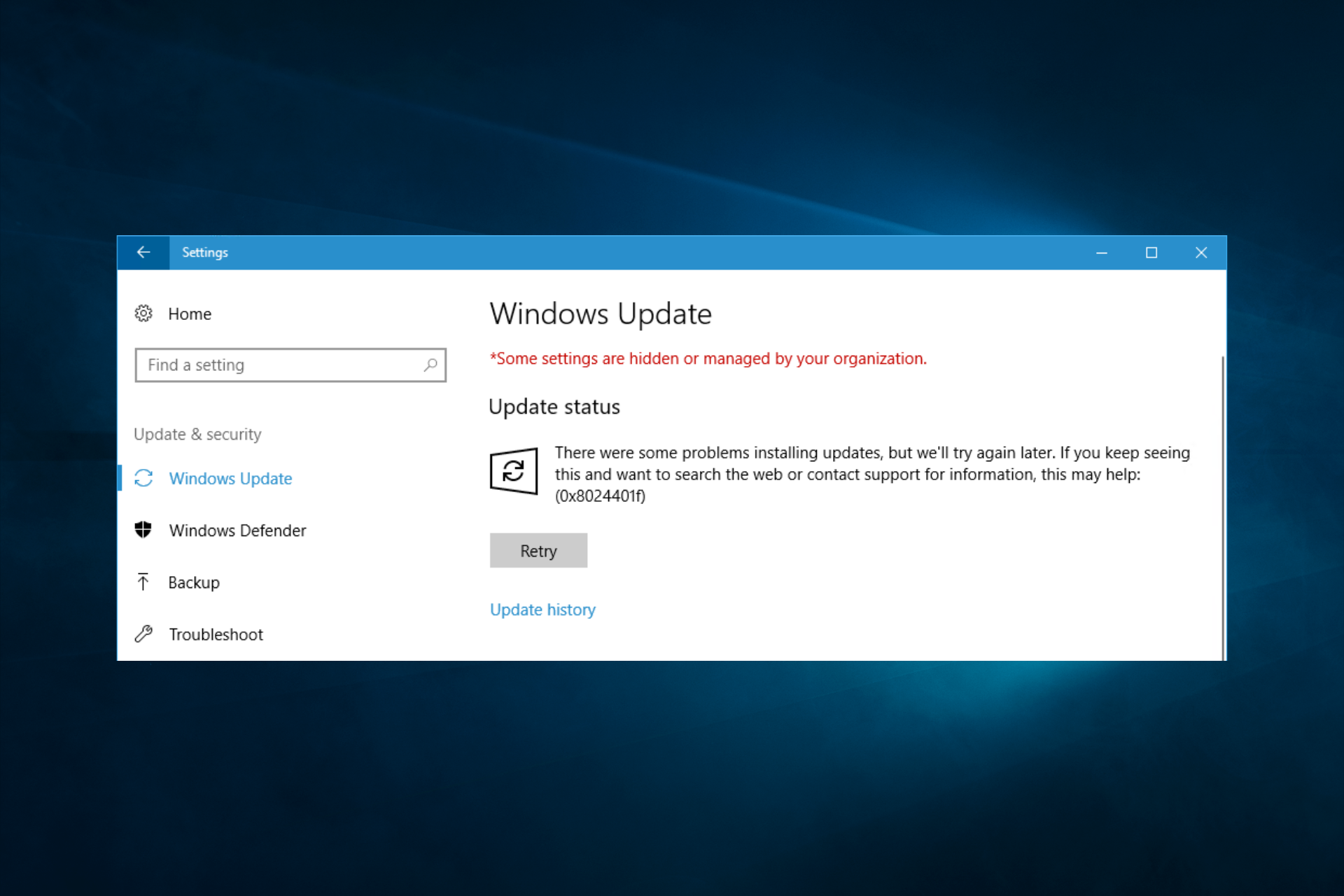Image resolution: width=1344 pixels, height=896 pixels.
Task: Click the Windows Update sync arrows icon in the sidebar
Action: (143, 478)
